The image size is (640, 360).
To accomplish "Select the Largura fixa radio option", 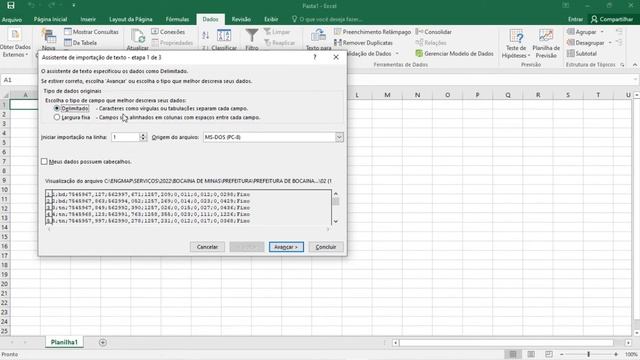I will [x=57, y=117].
